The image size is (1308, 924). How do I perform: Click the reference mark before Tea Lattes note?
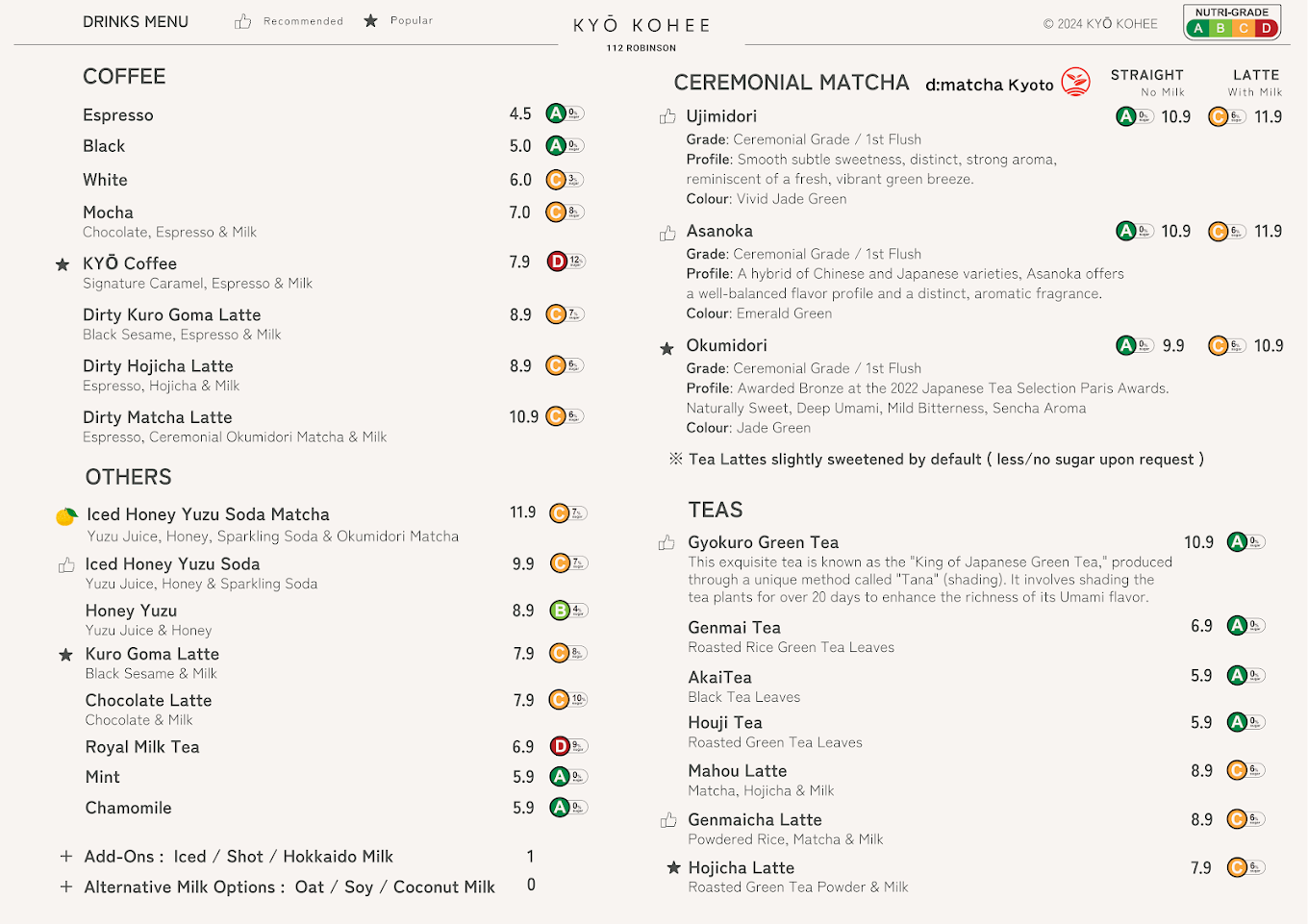coord(676,459)
